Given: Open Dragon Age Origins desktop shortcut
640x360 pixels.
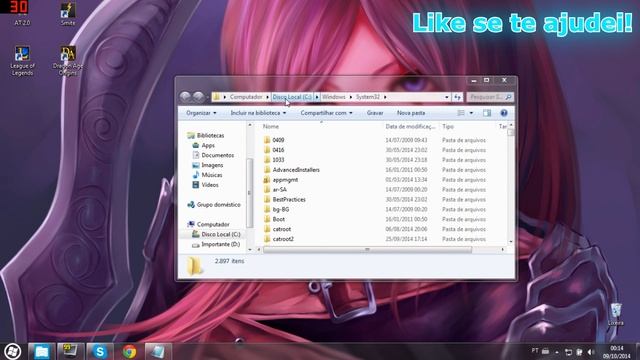Looking at the screenshot, I should coord(68,60).
